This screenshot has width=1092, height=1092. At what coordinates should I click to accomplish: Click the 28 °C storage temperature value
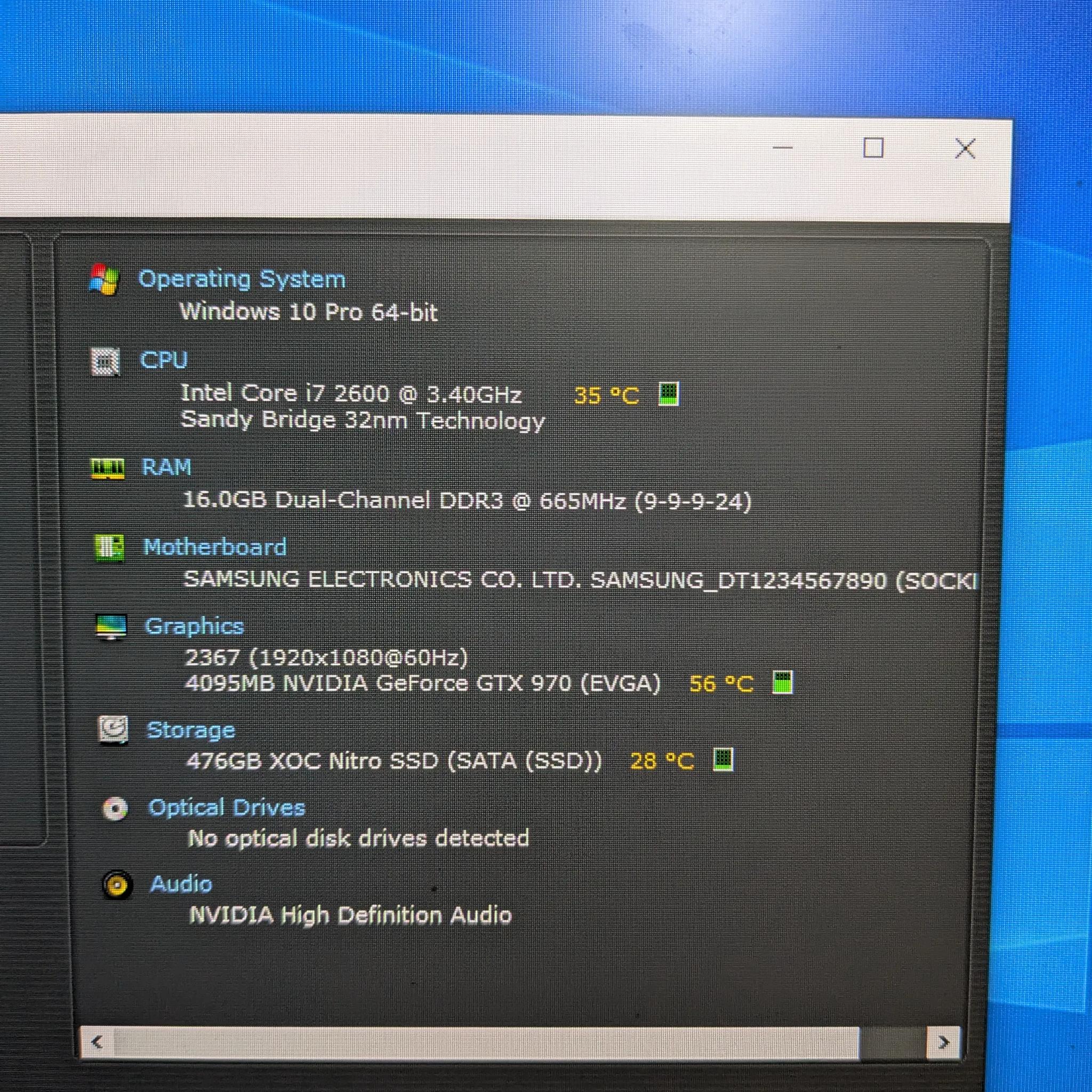pos(662,761)
